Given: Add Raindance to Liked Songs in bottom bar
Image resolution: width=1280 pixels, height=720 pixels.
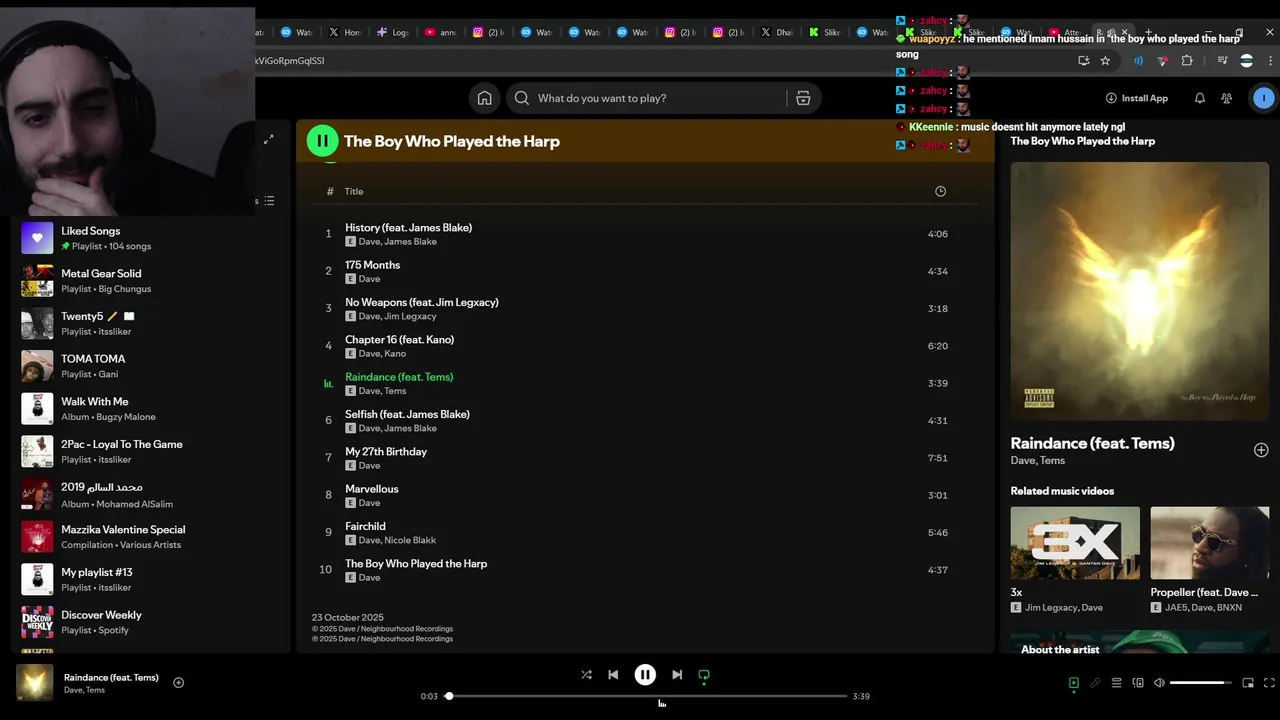Looking at the screenshot, I should [x=178, y=683].
